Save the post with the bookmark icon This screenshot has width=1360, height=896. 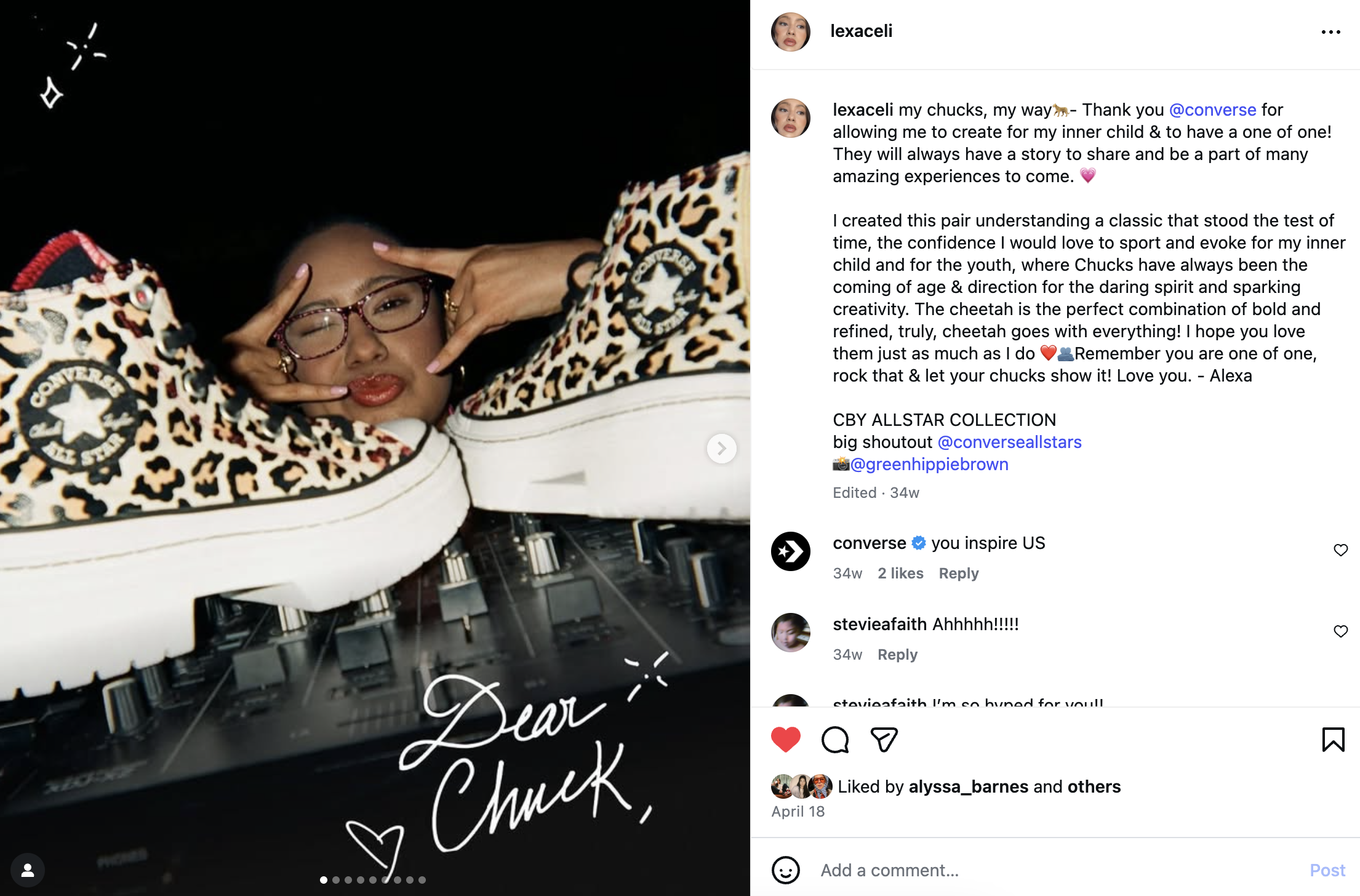[x=1333, y=739]
